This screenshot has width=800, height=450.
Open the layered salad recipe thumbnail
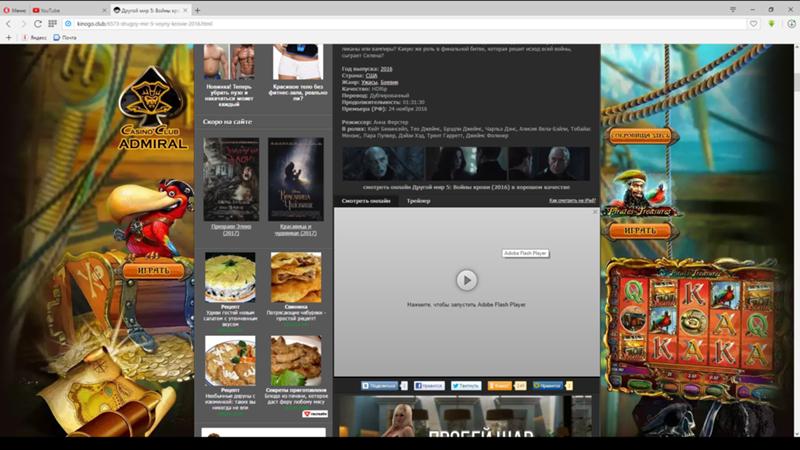point(230,277)
